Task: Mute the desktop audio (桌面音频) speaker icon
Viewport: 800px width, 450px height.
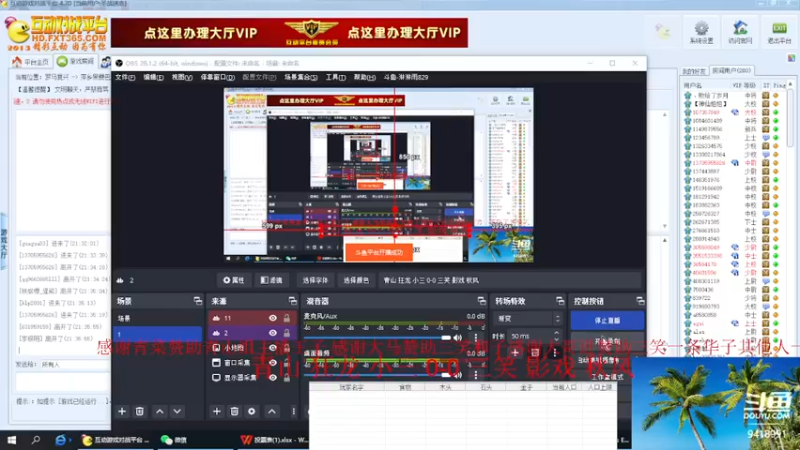Action: click(x=458, y=375)
